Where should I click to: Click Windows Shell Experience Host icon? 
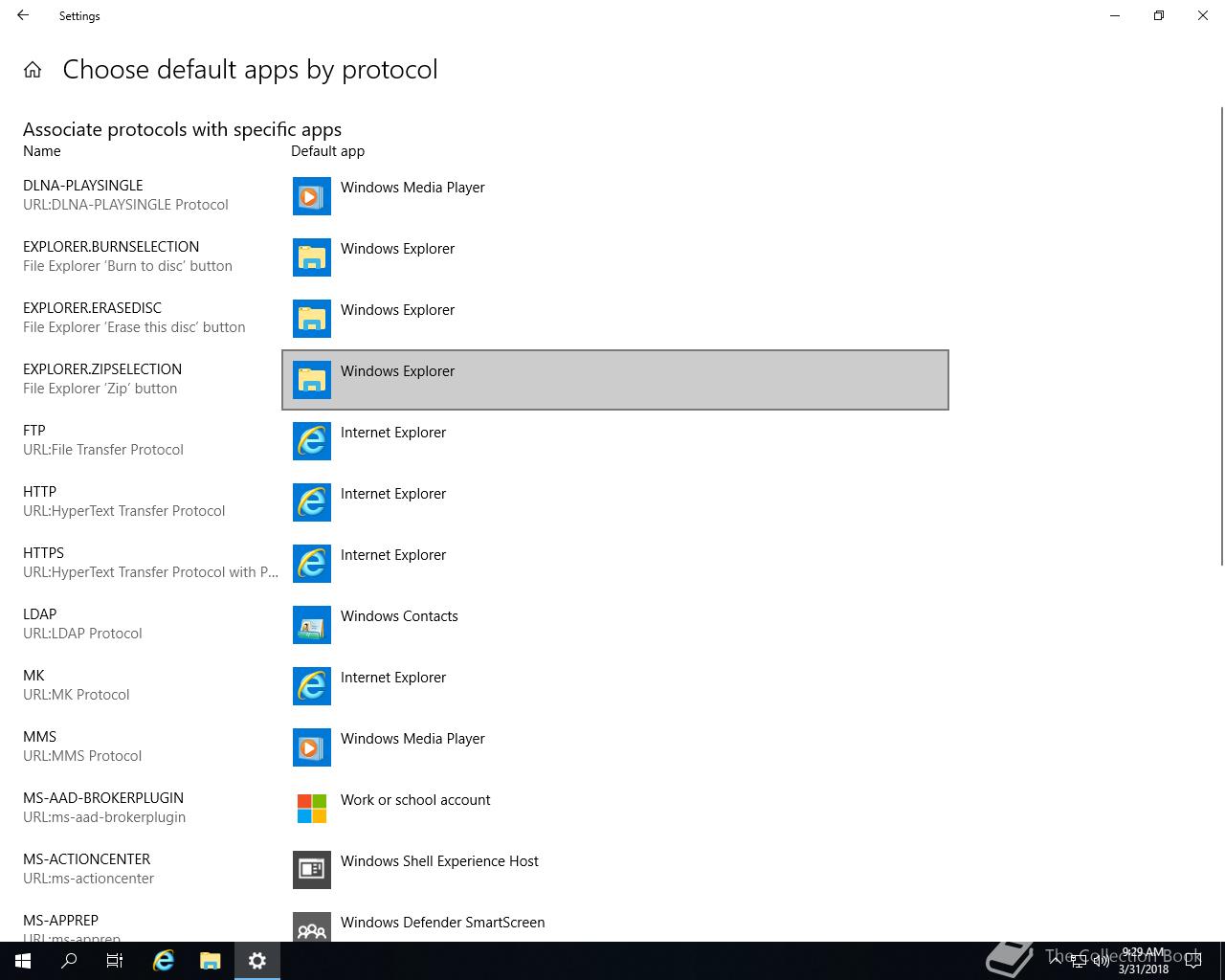312,870
